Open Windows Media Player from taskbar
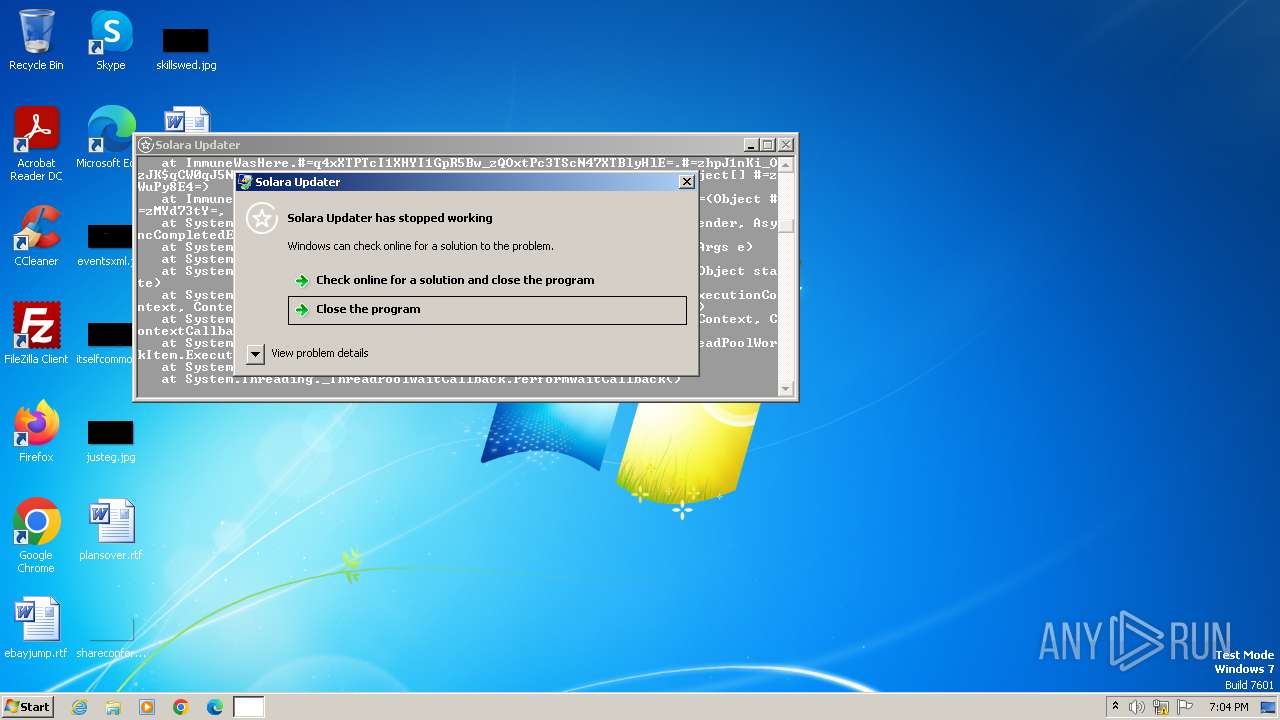The image size is (1280, 720). click(147, 707)
